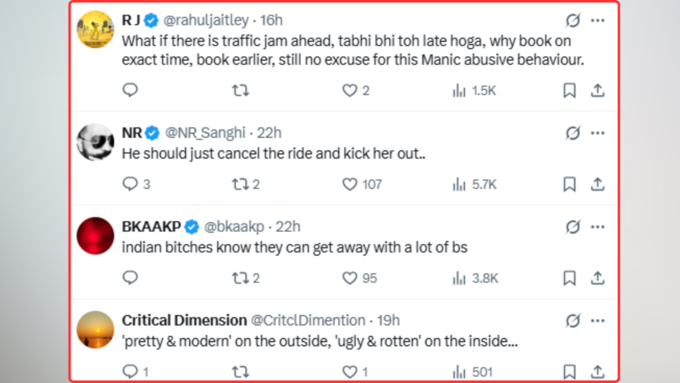Viewport: 680px width, 383px height.
Task: Open the Critical Dimension display name link
Action: click(x=184, y=321)
